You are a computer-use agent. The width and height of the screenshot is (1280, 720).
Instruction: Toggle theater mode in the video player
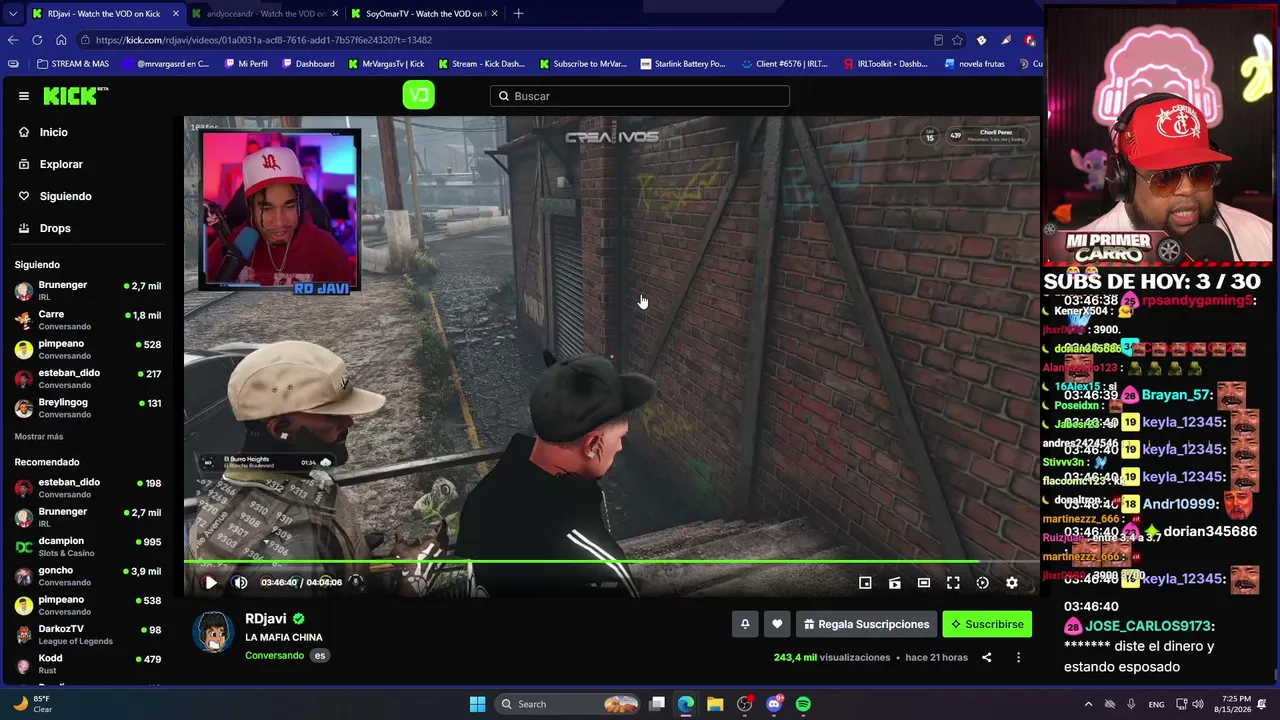(x=924, y=583)
